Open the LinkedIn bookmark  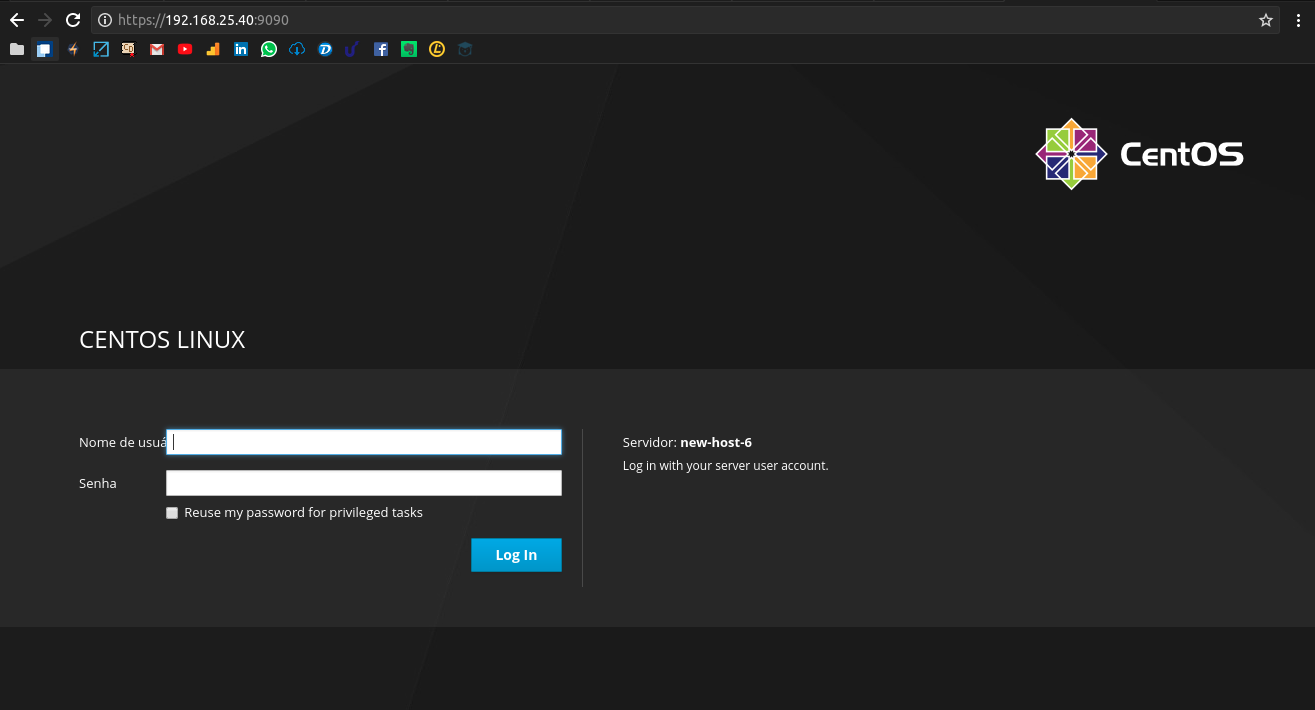point(241,49)
